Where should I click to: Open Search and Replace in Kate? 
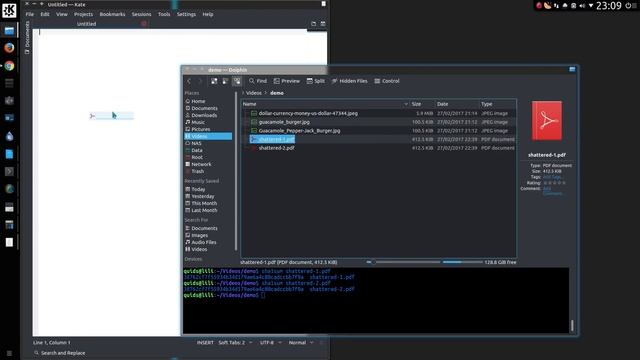(x=60, y=353)
